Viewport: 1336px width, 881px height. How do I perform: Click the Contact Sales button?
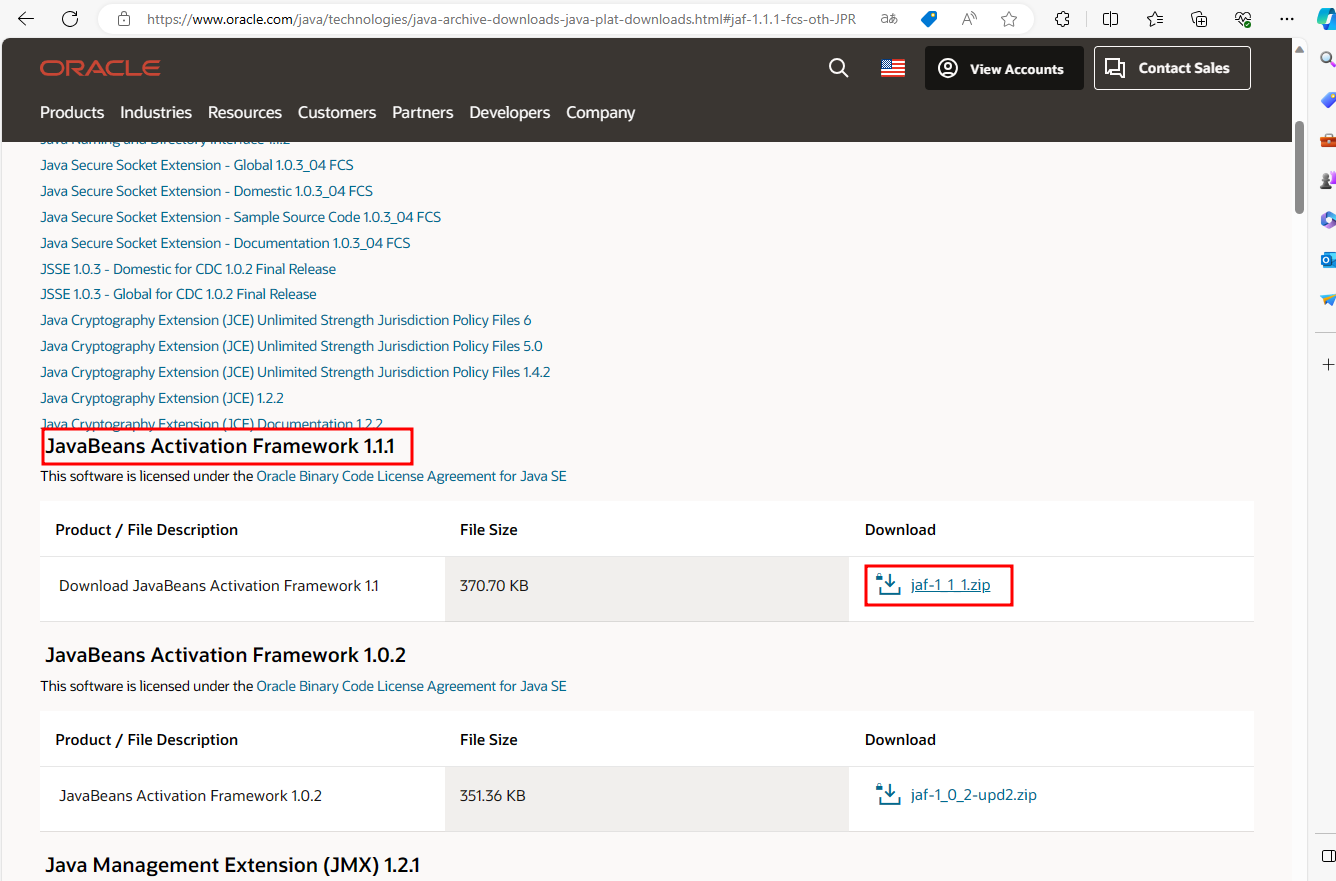click(1172, 68)
